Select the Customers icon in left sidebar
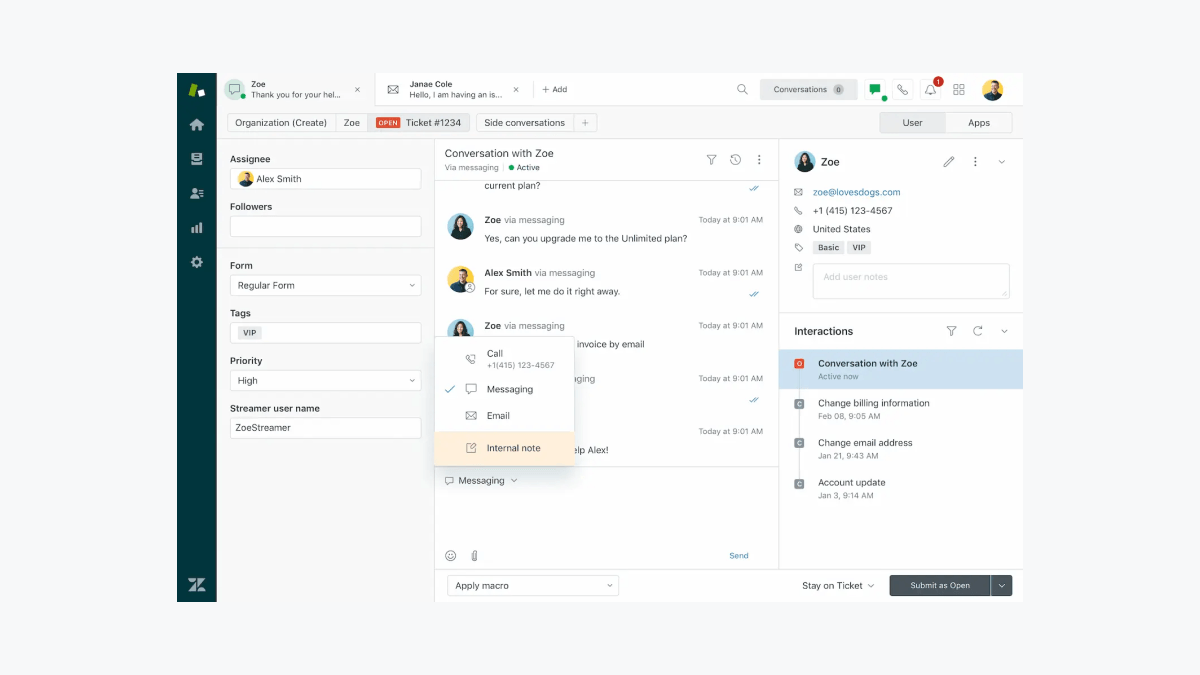 click(196, 193)
